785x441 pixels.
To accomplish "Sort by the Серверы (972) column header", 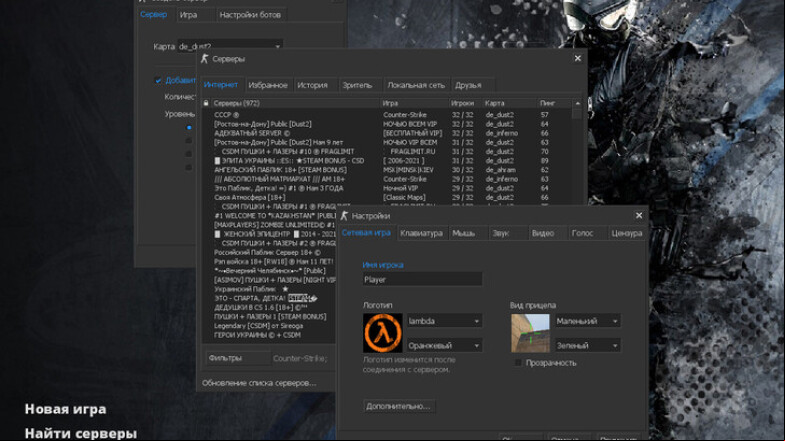I will coord(295,103).
